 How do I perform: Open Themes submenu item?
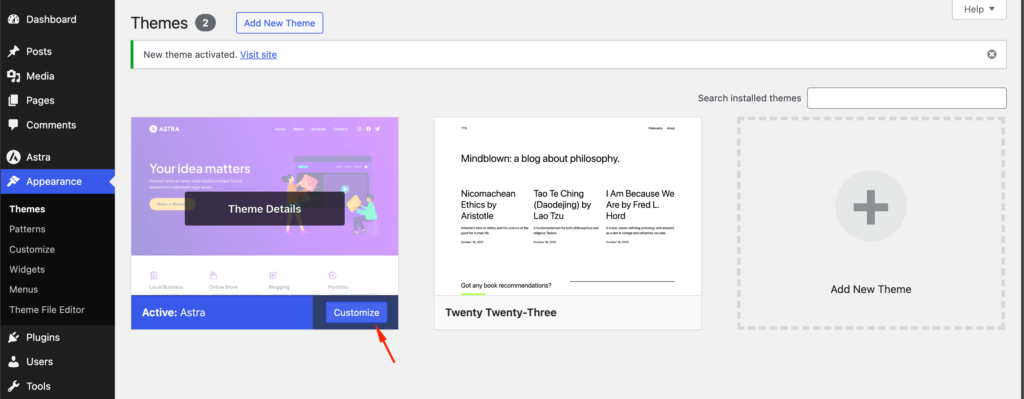pyautogui.click(x=27, y=210)
